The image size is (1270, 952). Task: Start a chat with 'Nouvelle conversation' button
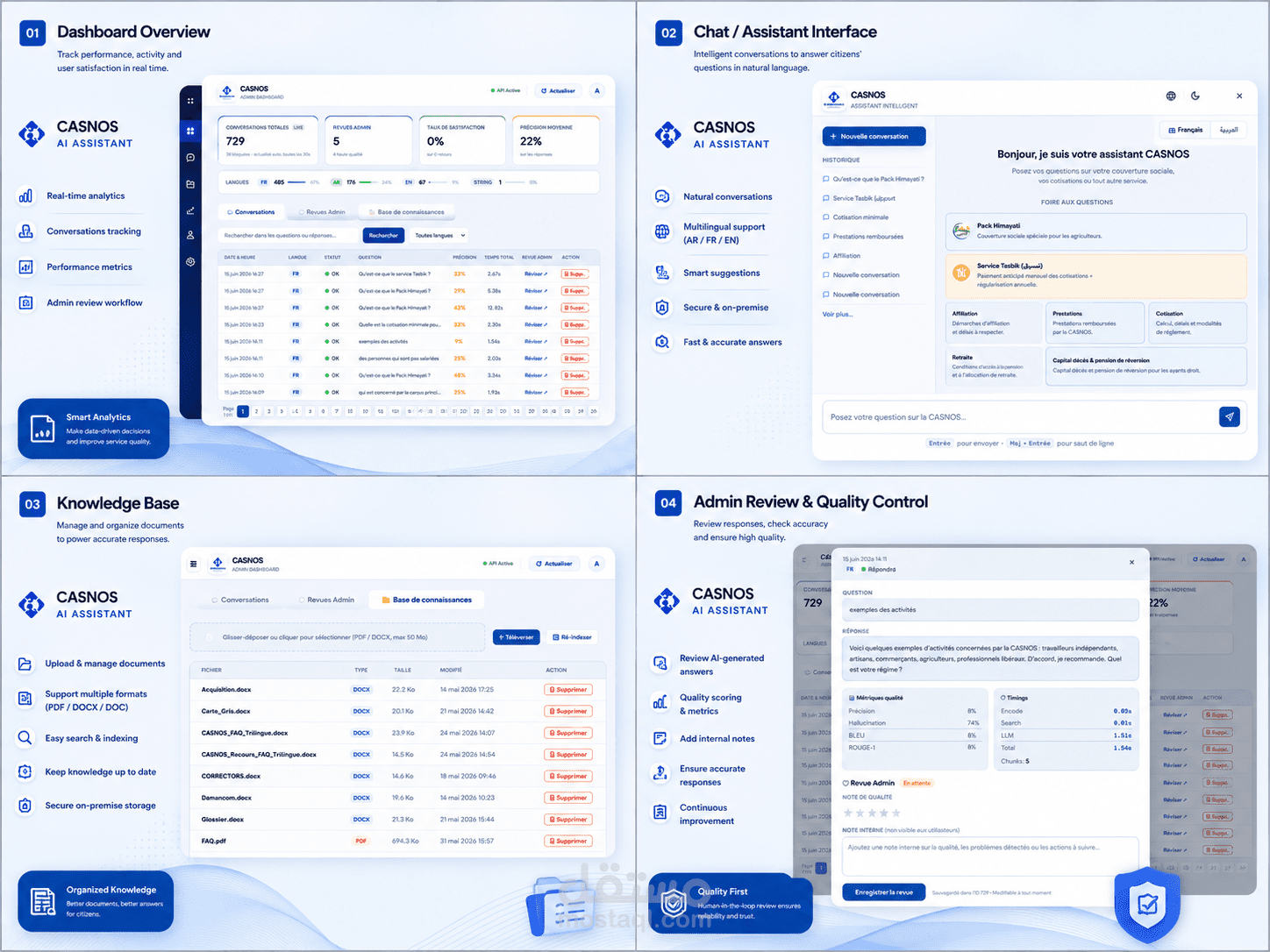tap(874, 136)
